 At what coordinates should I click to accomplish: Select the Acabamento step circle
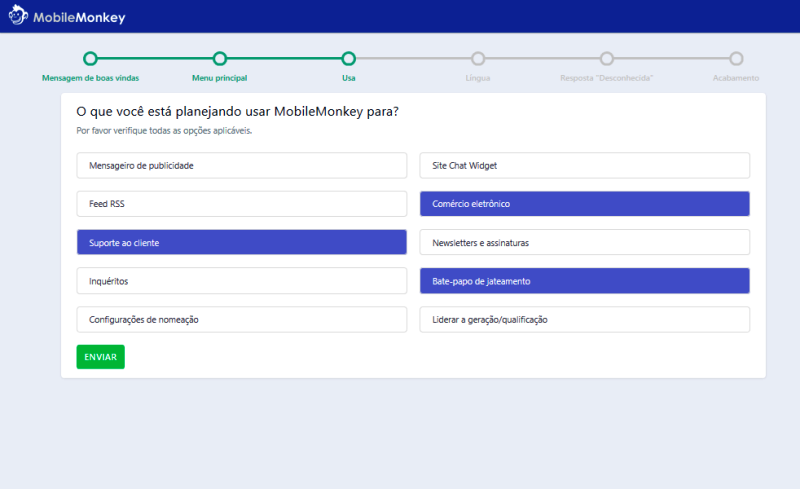(736, 59)
